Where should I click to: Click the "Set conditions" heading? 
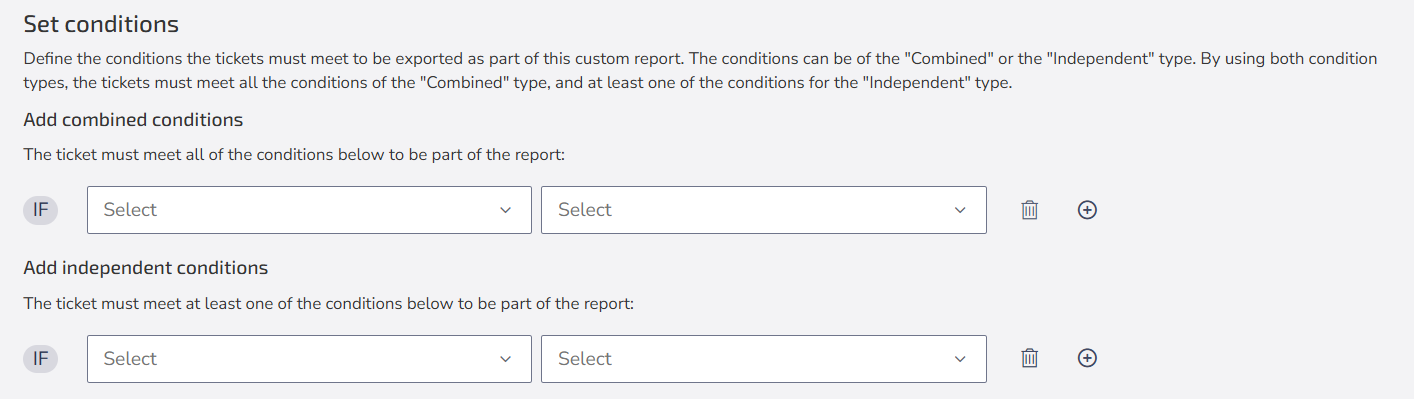click(x=101, y=24)
